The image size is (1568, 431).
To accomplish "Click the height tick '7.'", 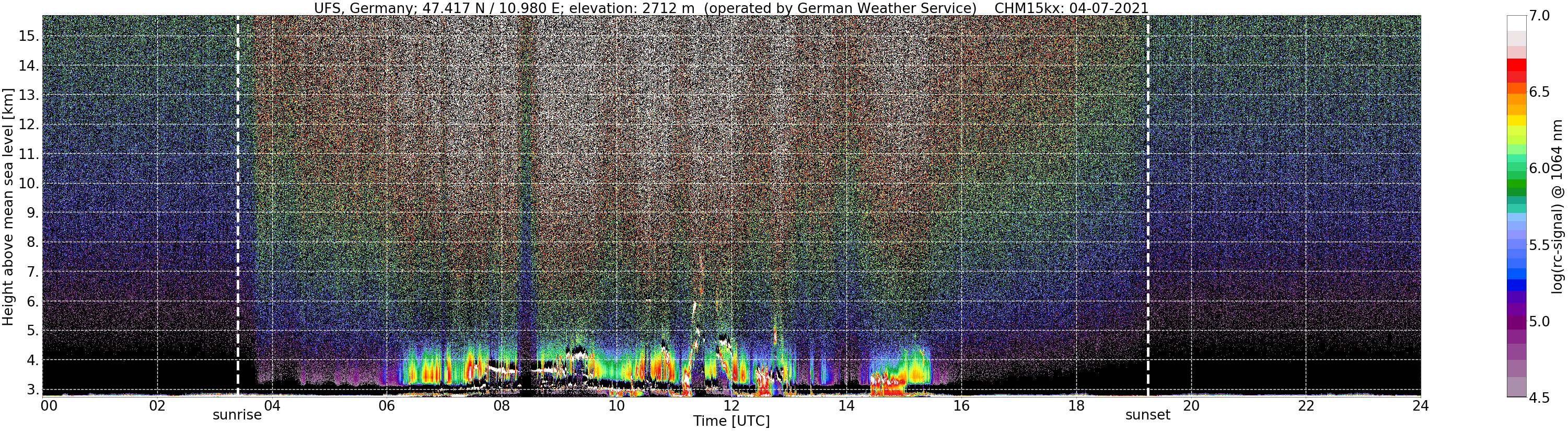I will click(32, 272).
